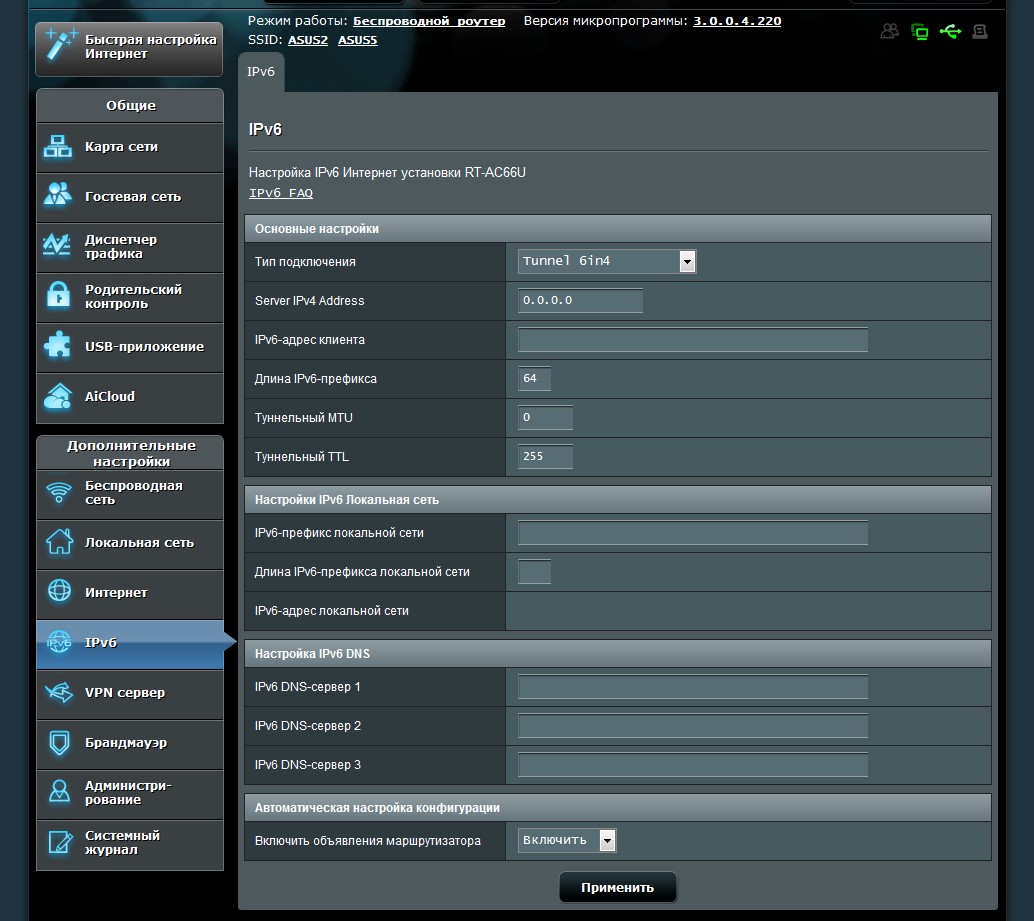Click the Дополнительные настройки sidebar heading
Image resolution: width=1034 pixels, height=921 pixels.
(x=131, y=454)
